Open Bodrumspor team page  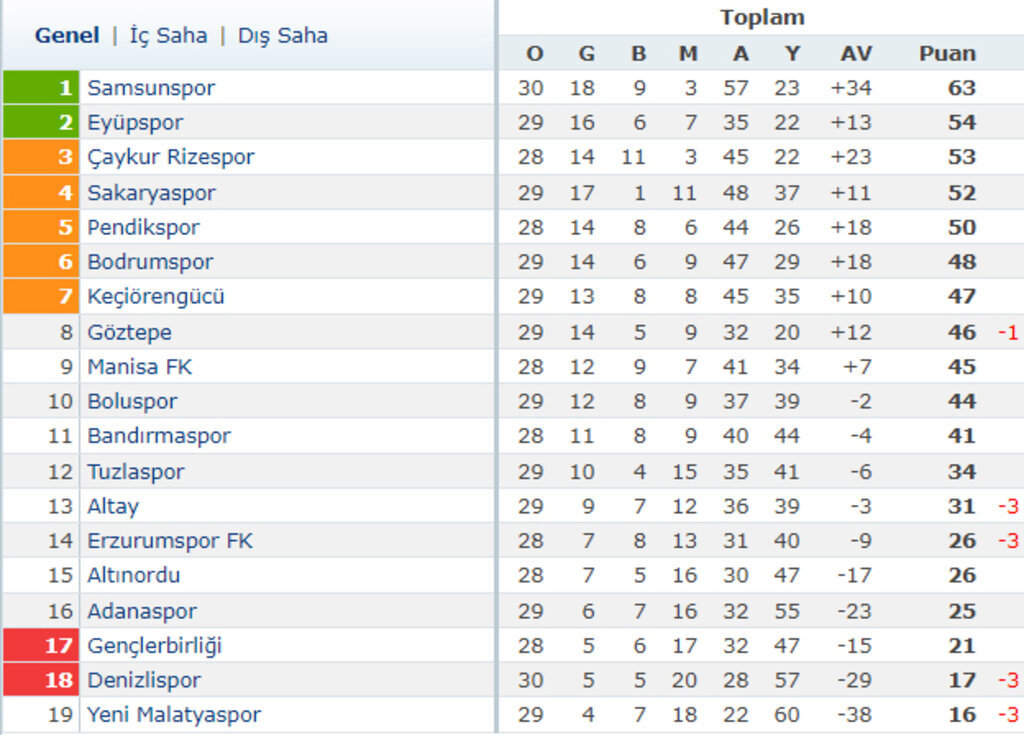tap(150, 262)
